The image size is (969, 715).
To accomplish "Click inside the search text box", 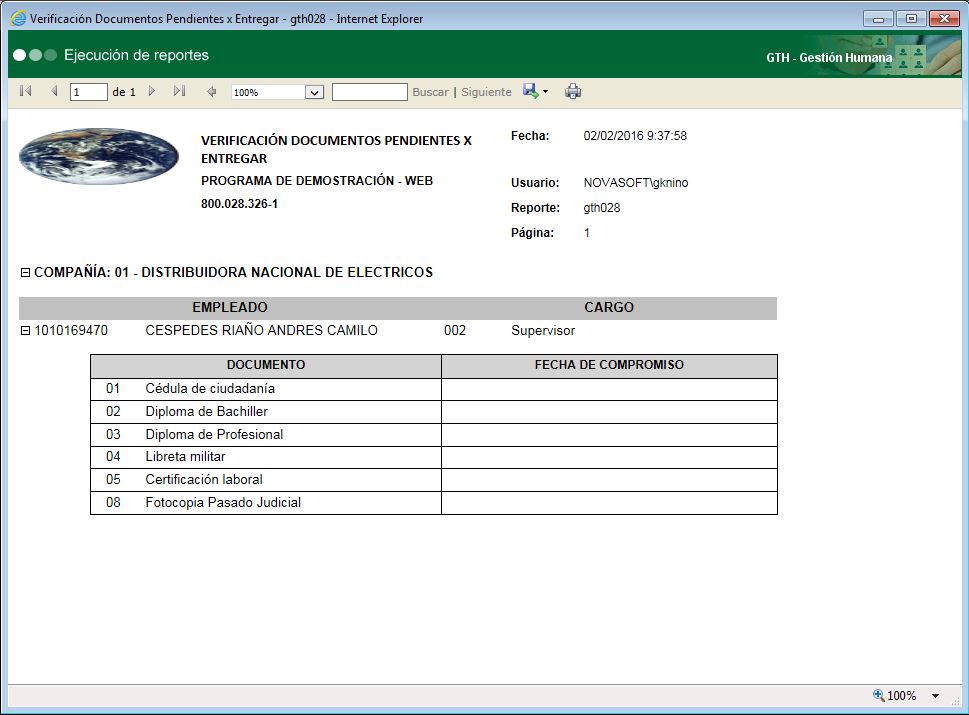I will coord(370,91).
